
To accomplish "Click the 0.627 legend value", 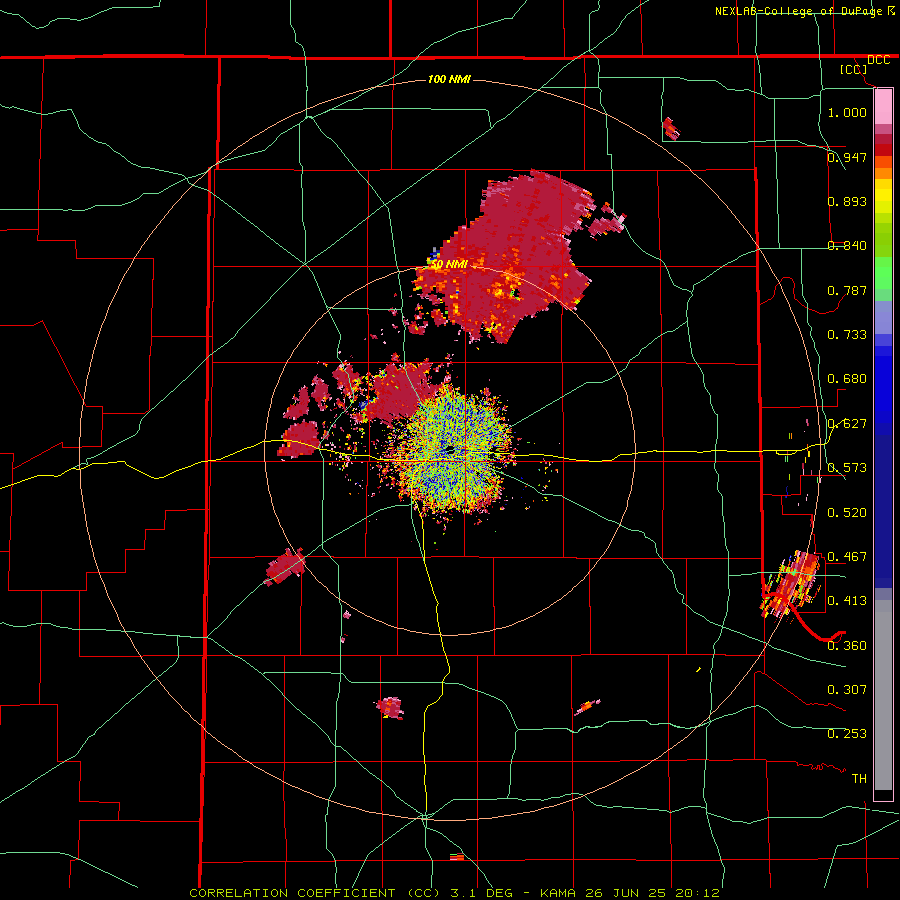I will click(x=847, y=424).
